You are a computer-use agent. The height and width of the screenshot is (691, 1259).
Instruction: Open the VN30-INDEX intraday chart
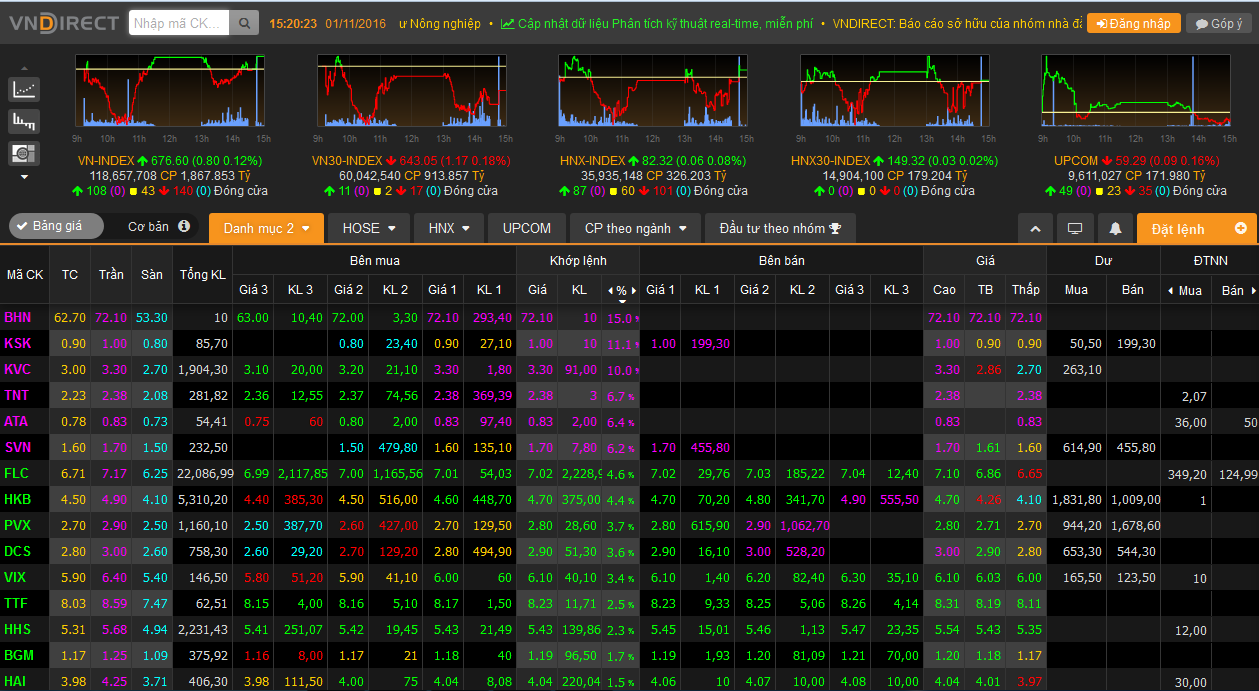click(412, 91)
